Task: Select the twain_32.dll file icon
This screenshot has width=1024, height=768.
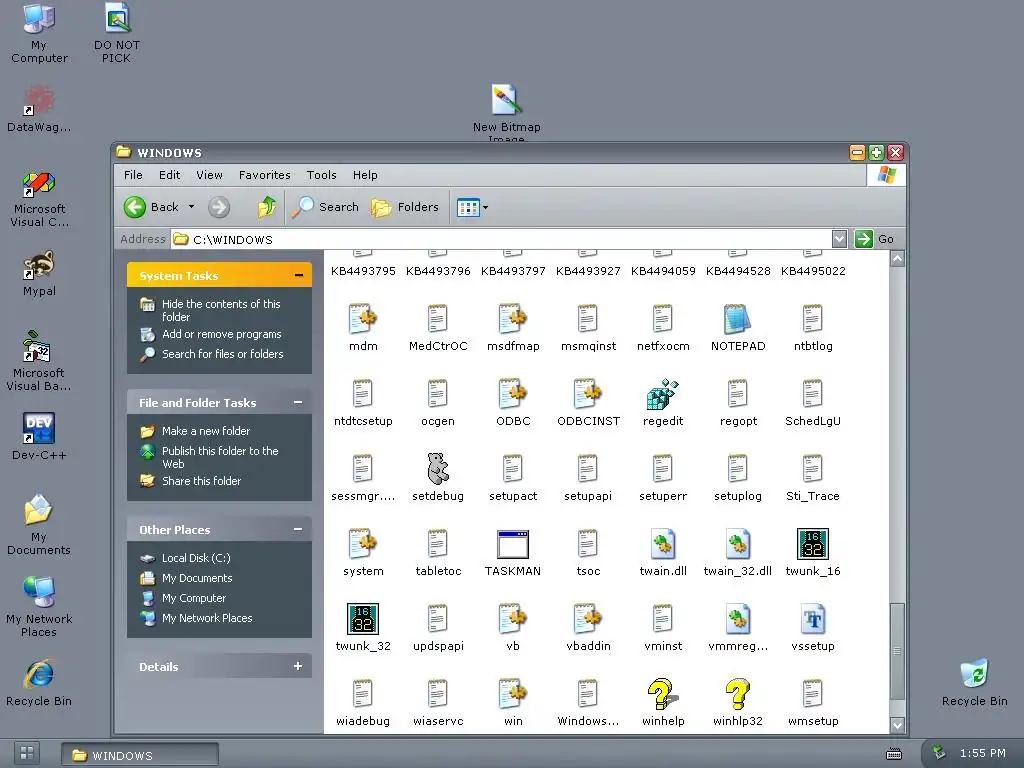Action: pos(738,545)
